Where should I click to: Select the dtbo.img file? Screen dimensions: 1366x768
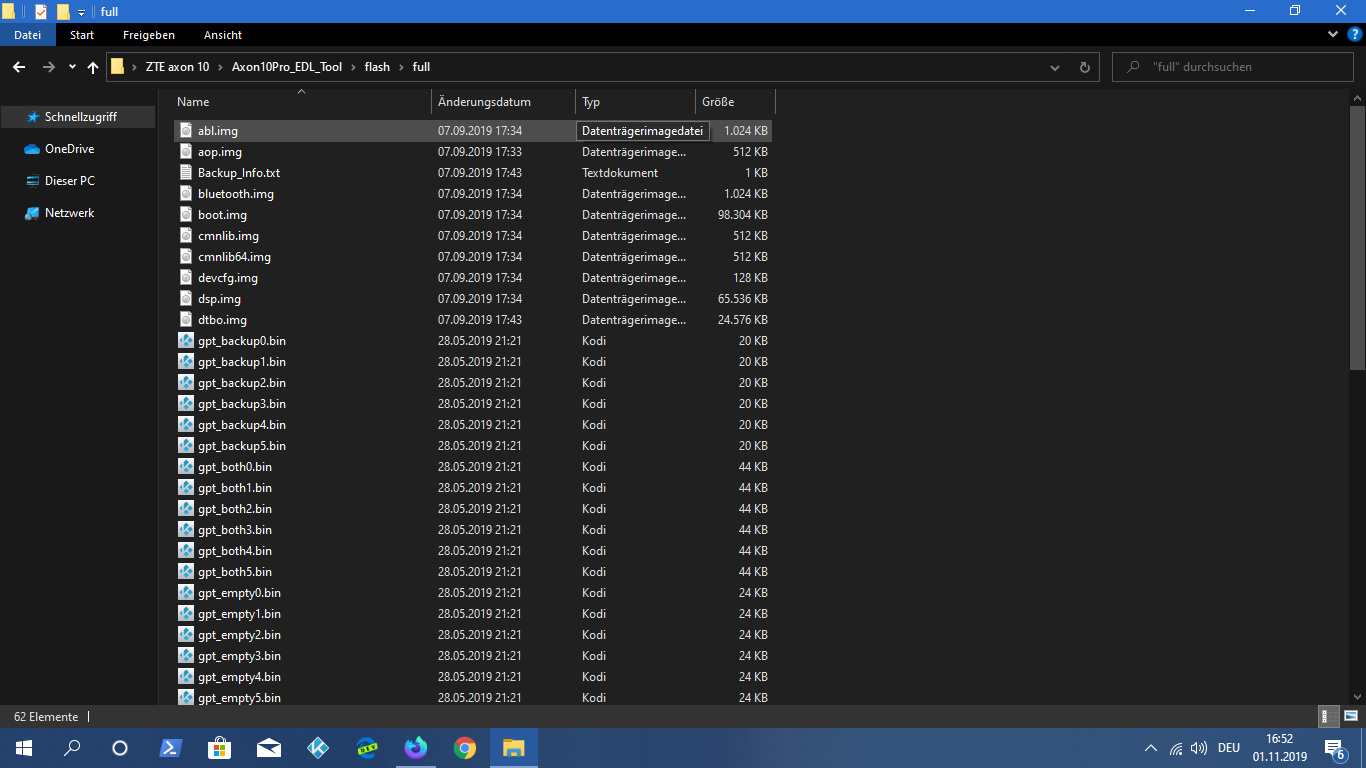click(222, 320)
